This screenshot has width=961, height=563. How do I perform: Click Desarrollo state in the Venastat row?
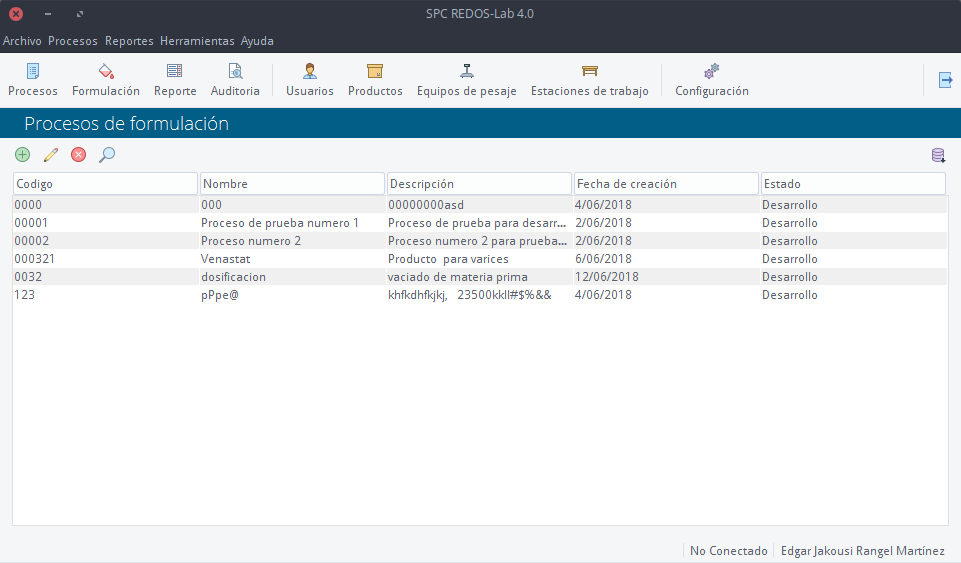click(x=789, y=259)
